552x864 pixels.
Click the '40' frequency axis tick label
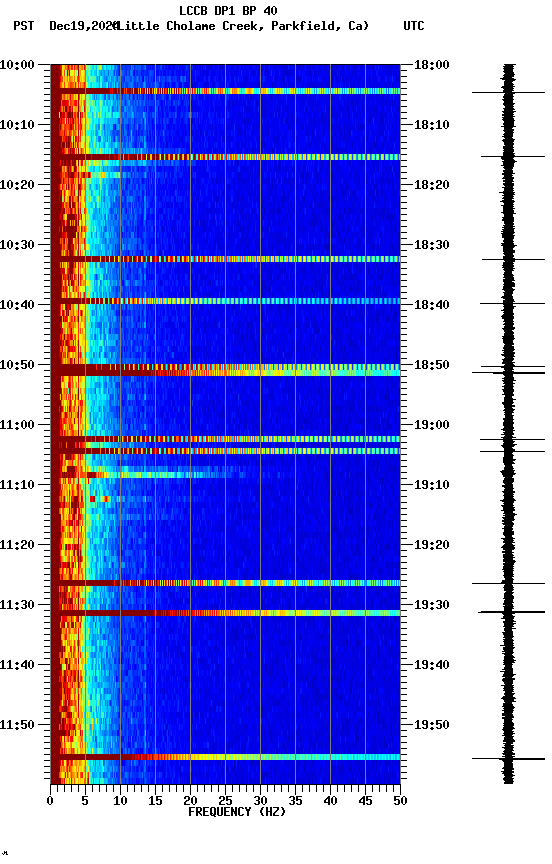(330, 801)
